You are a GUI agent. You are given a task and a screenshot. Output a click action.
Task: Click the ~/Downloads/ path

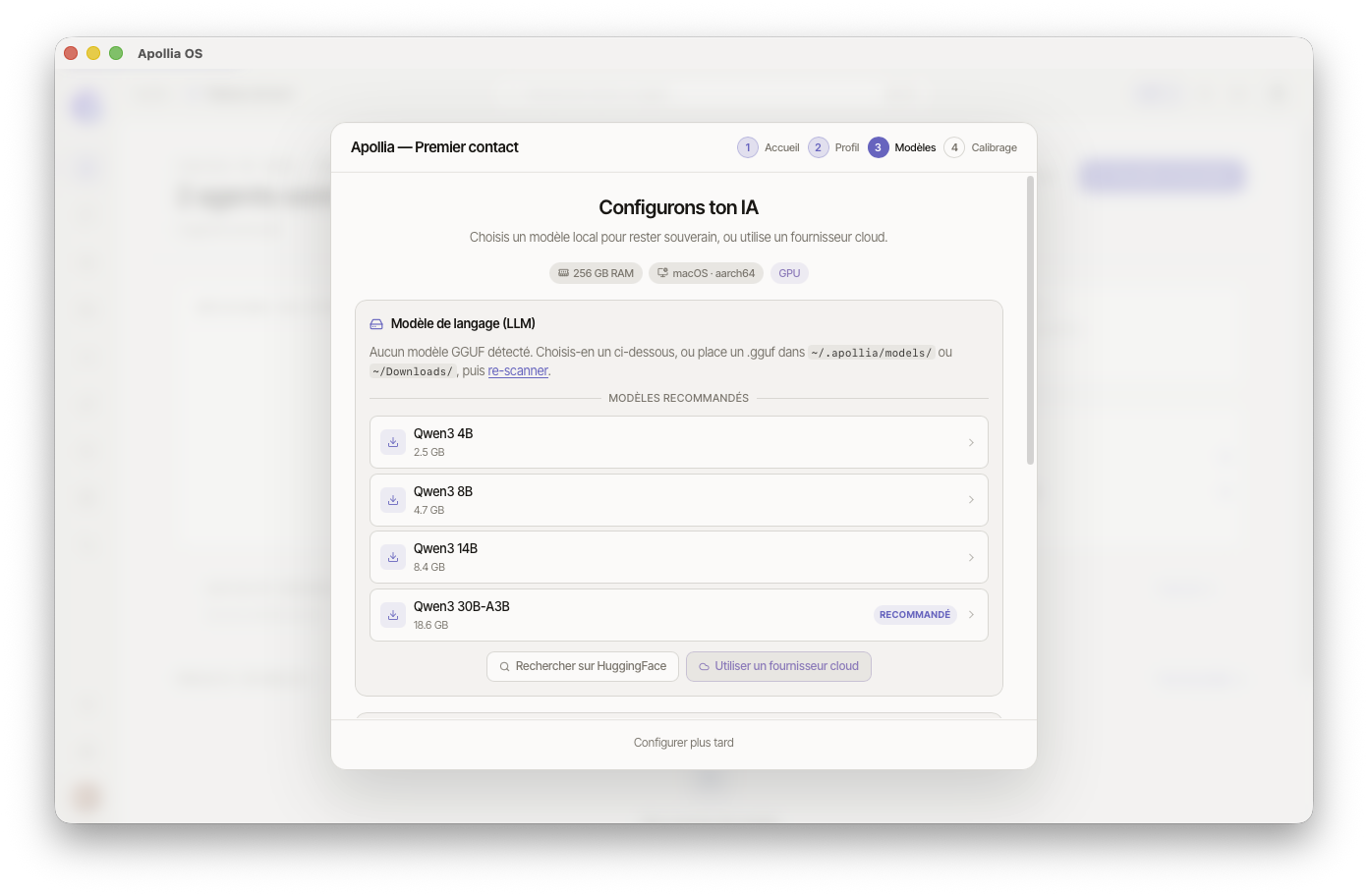point(413,371)
